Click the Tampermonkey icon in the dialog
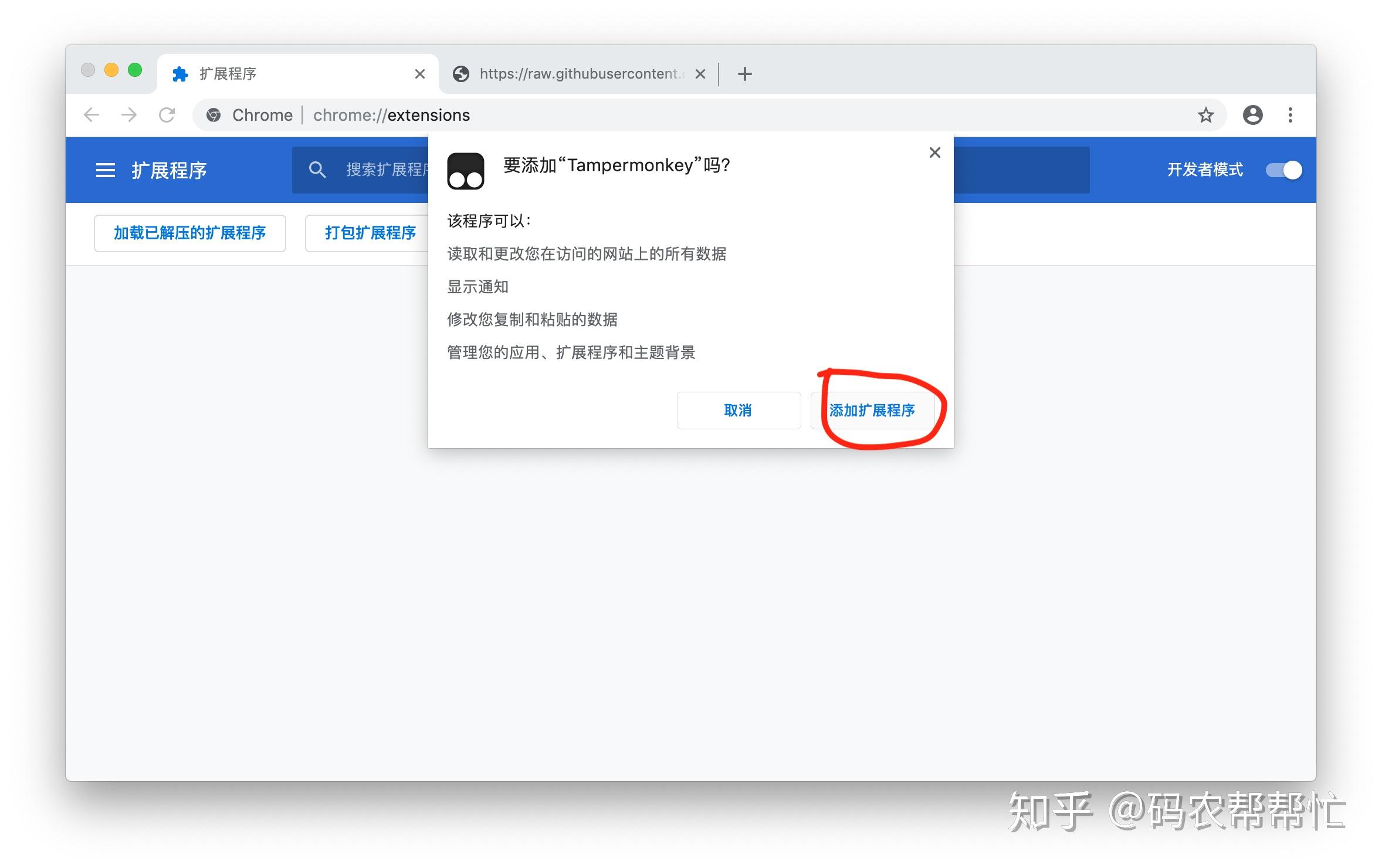Screen dimensions: 1382x868 (x=466, y=171)
